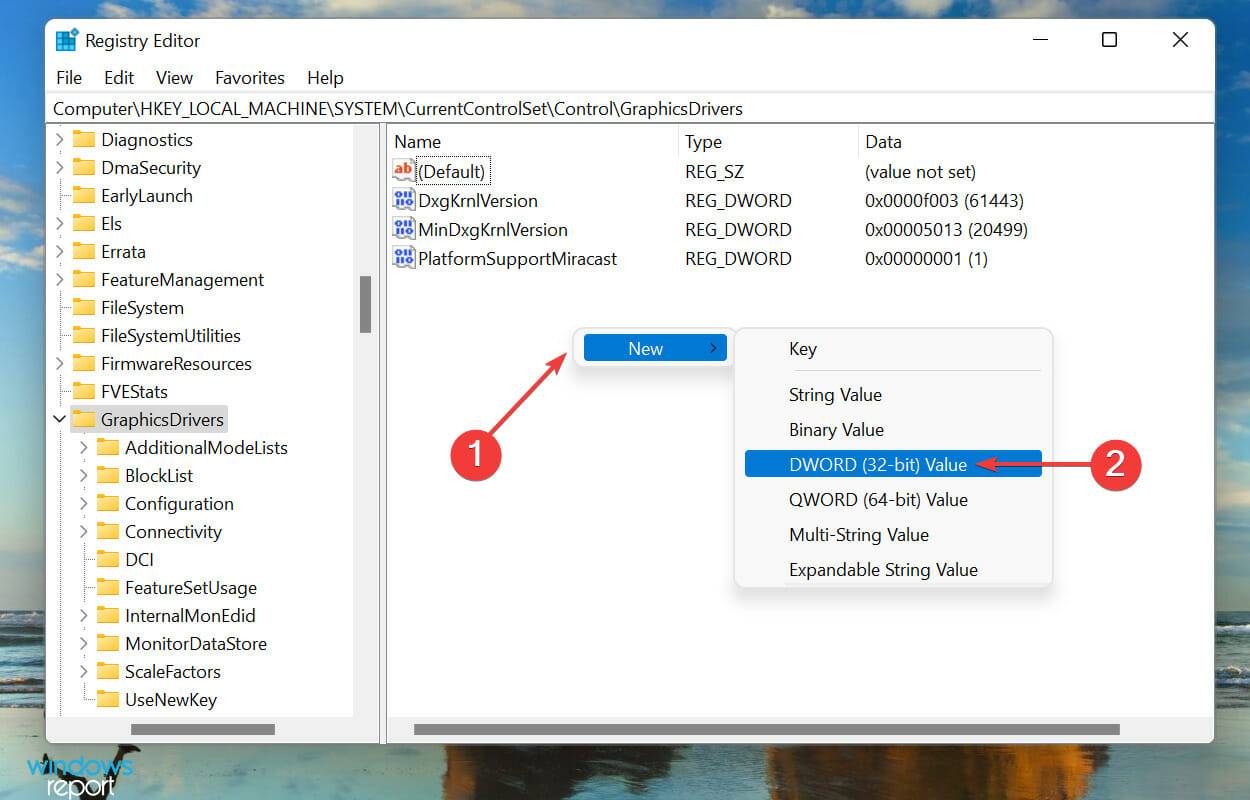Click the GraphicsDrivers folder icon
The image size is (1250, 800).
(x=85, y=419)
